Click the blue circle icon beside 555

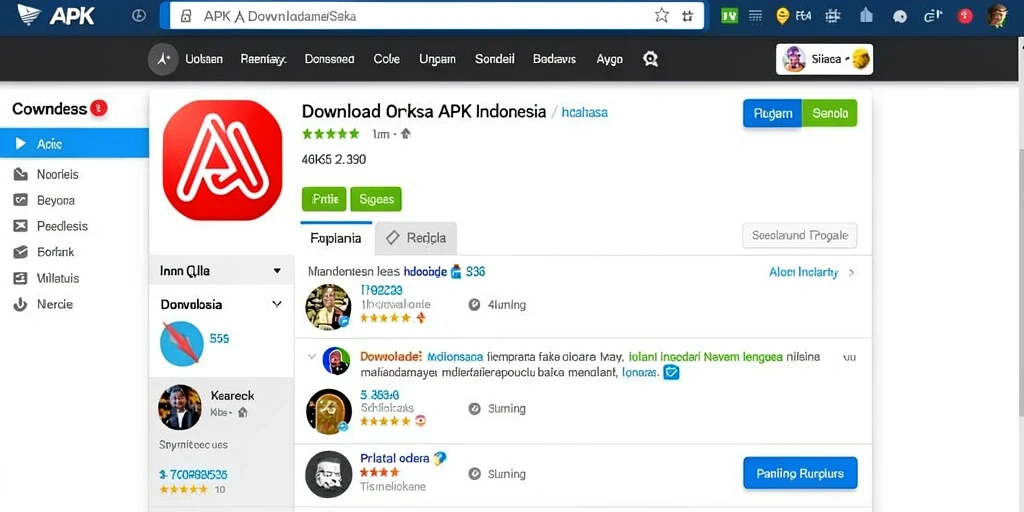coord(182,343)
